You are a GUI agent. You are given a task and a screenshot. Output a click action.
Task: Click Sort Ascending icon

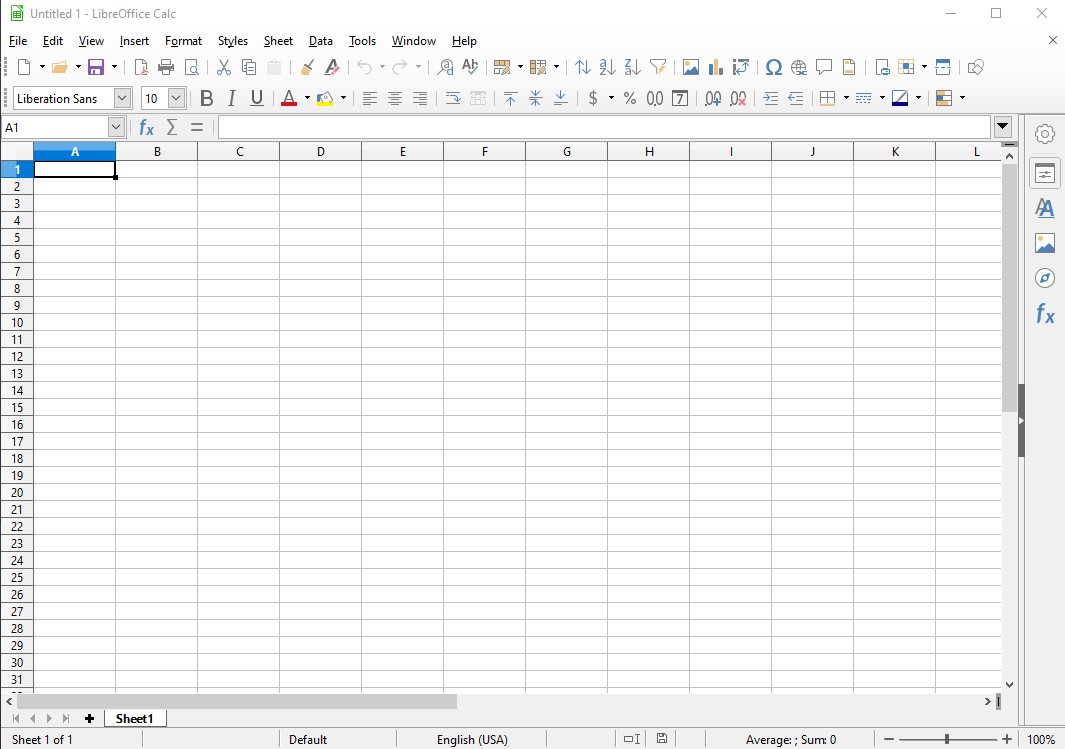607,67
